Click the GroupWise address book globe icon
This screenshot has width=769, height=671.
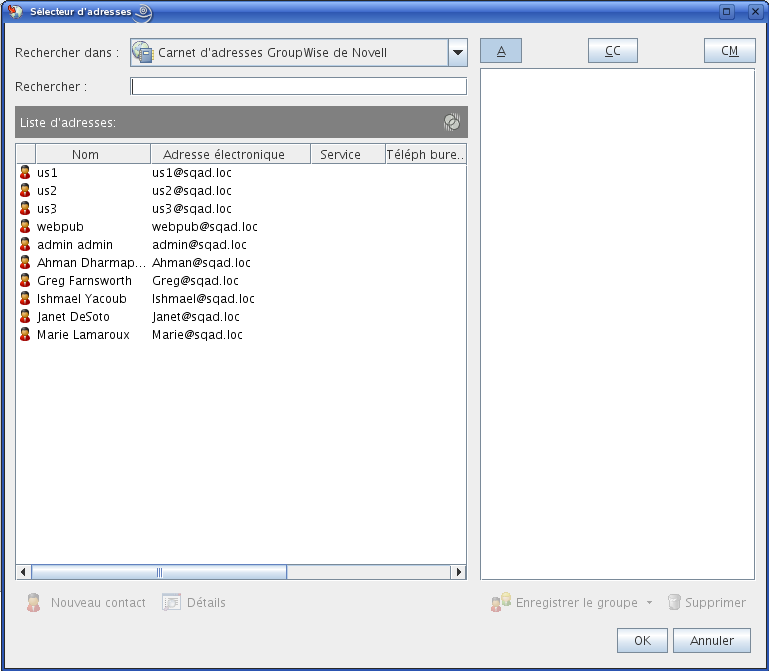pyautogui.click(x=143, y=52)
